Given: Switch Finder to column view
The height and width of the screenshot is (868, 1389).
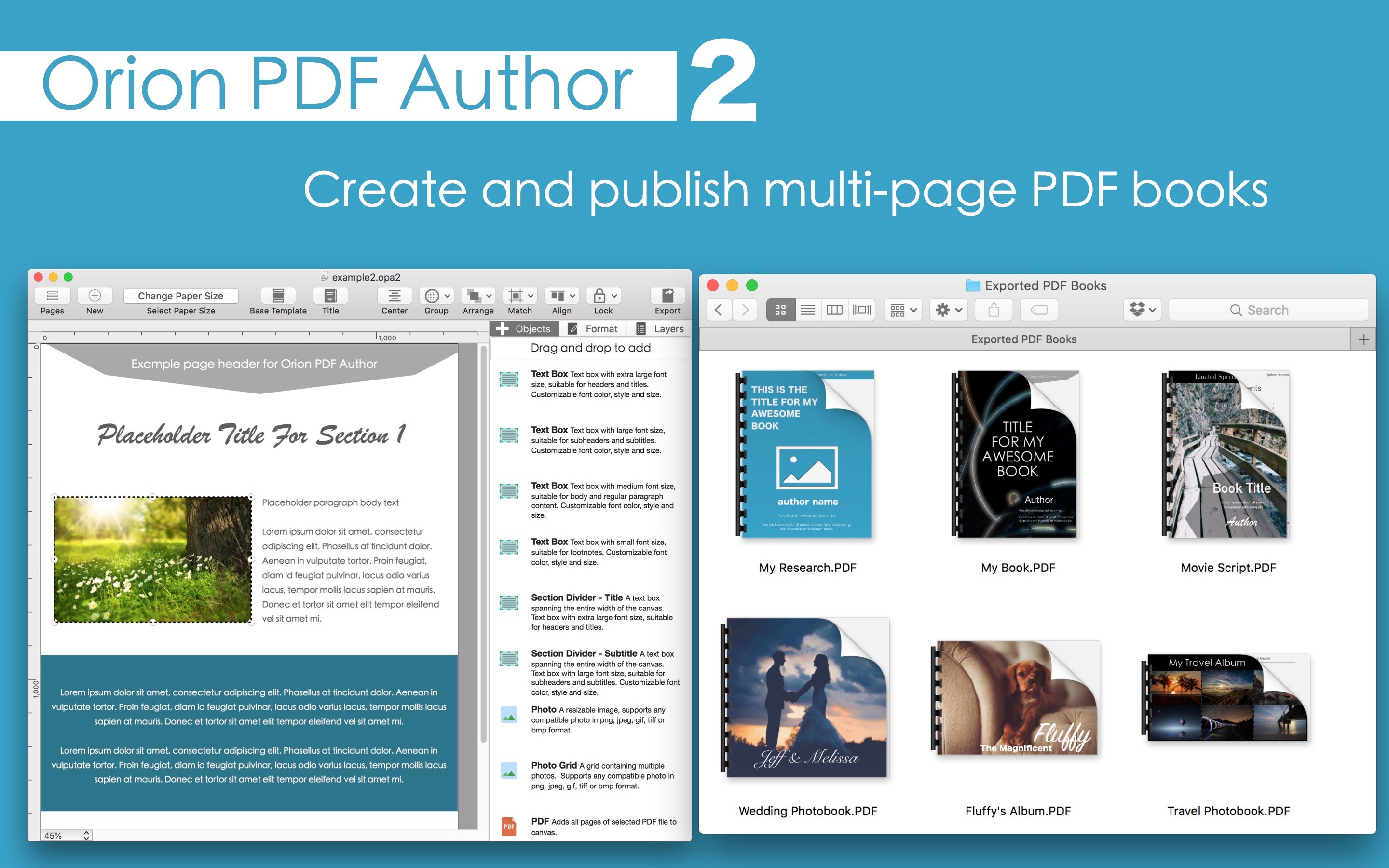Looking at the screenshot, I should click(834, 310).
